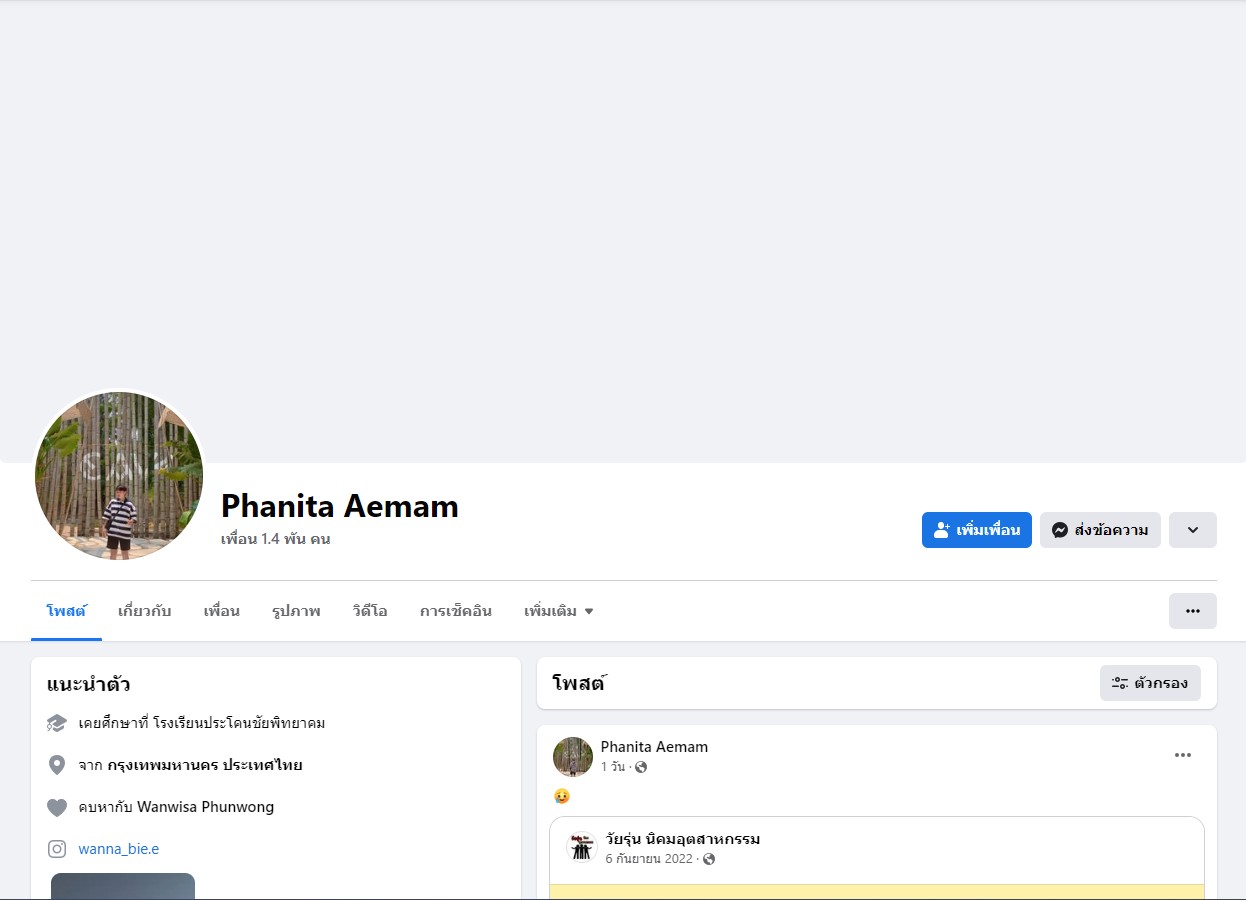Open school link โรงเรียนประโคนชัยพิทยาคม
This screenshot has height=900, width=1246.
click(x=239, y=723)
